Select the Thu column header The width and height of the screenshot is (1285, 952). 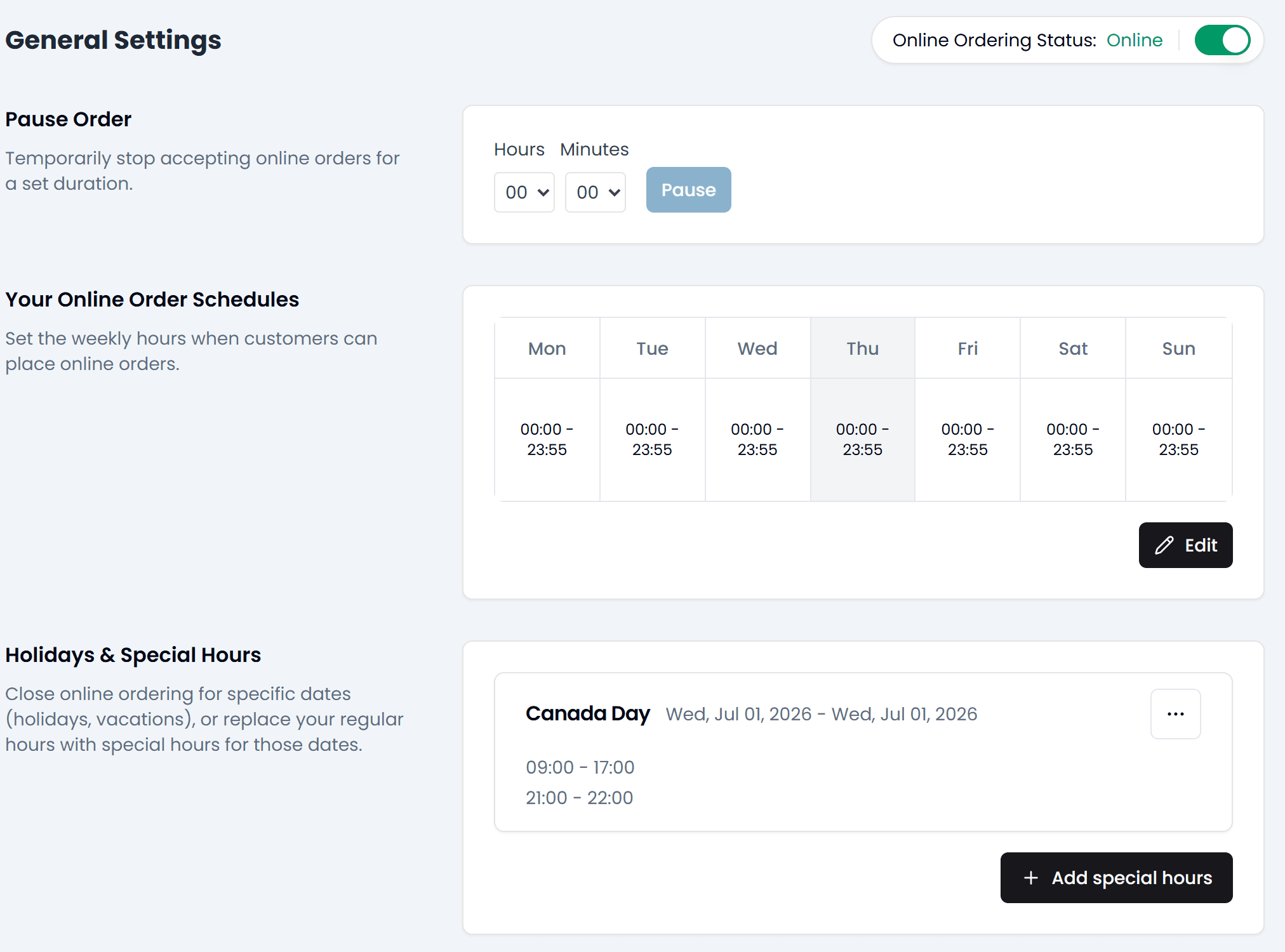(x=863, y=348)
